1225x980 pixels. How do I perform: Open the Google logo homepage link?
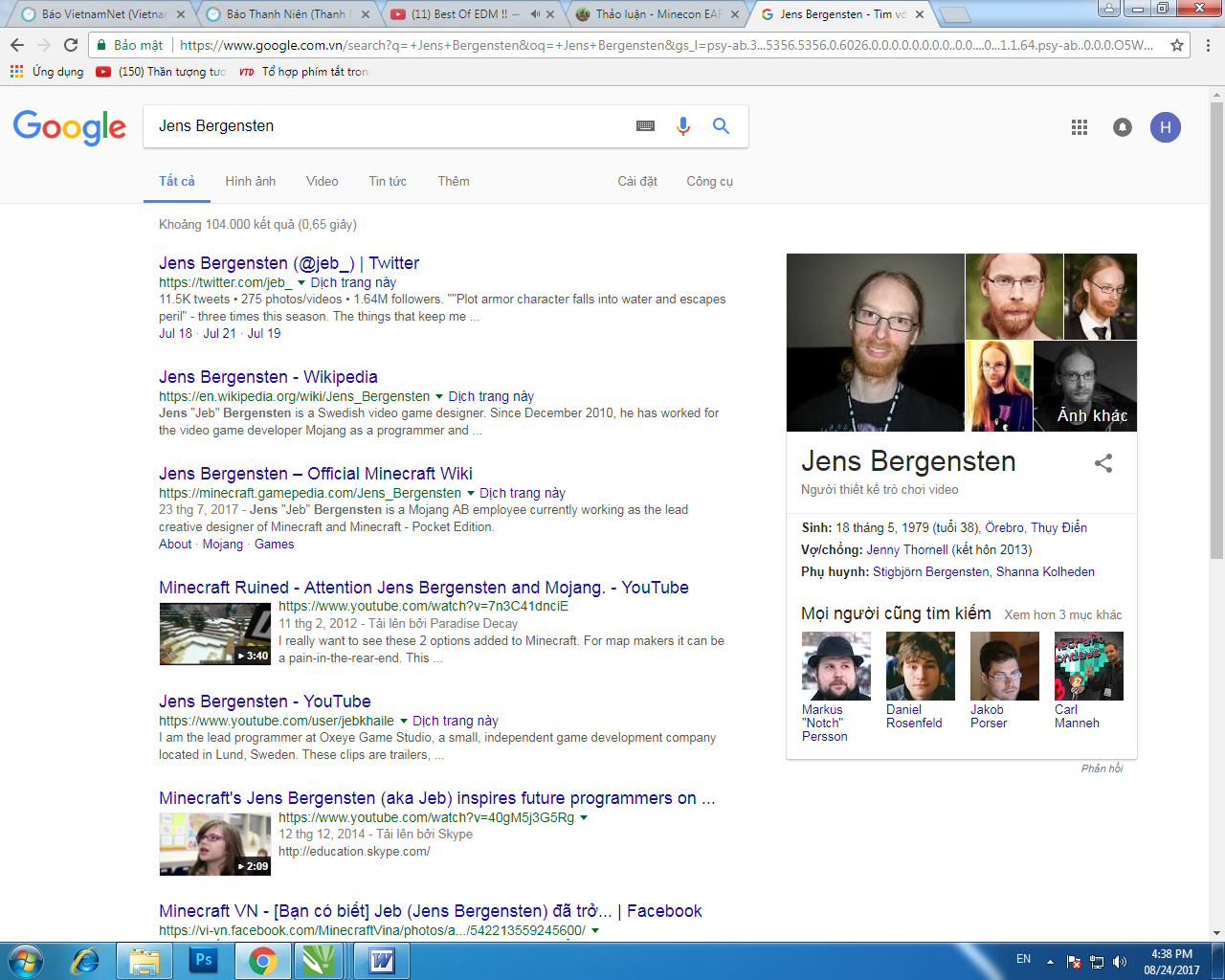[x=70, y=127]
